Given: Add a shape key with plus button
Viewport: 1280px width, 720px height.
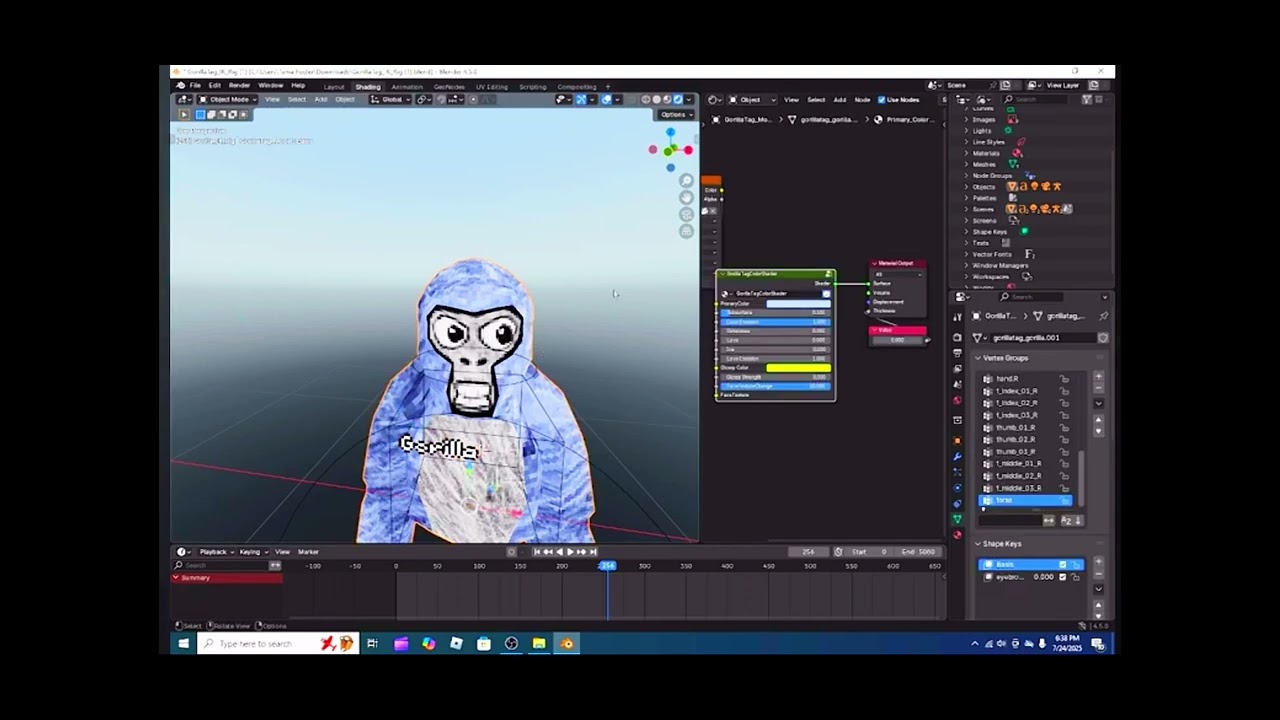Looking at the screenshot, I should click(1098, 563).
